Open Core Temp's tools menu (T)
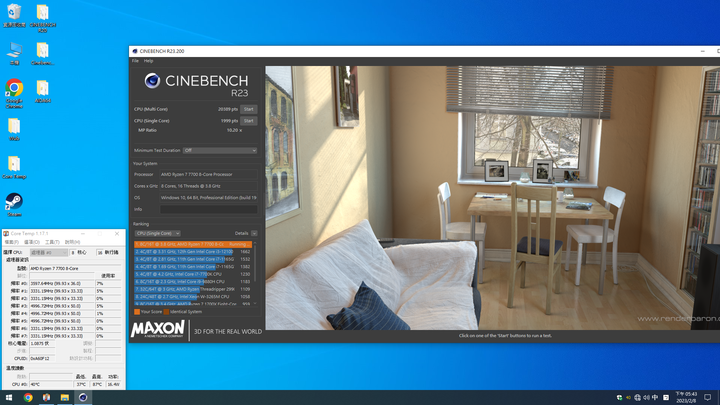Viewport: 720px width, 405px height. pos(52,242)
